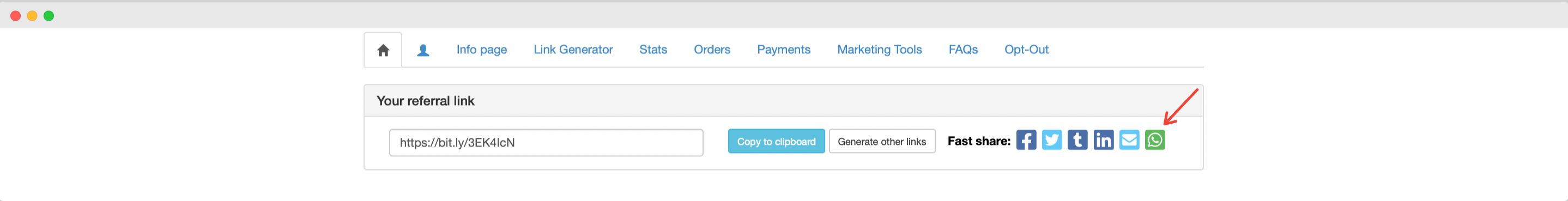Open the FAQs tab

(963, 50)
